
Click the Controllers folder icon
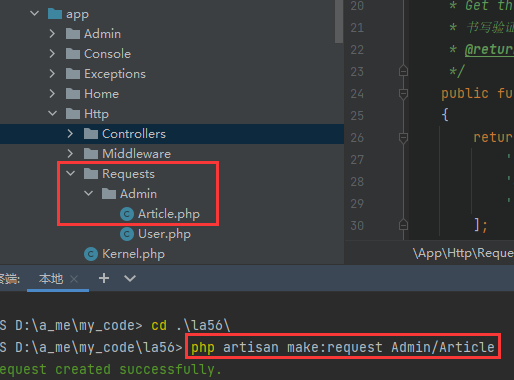coord(91,134)
